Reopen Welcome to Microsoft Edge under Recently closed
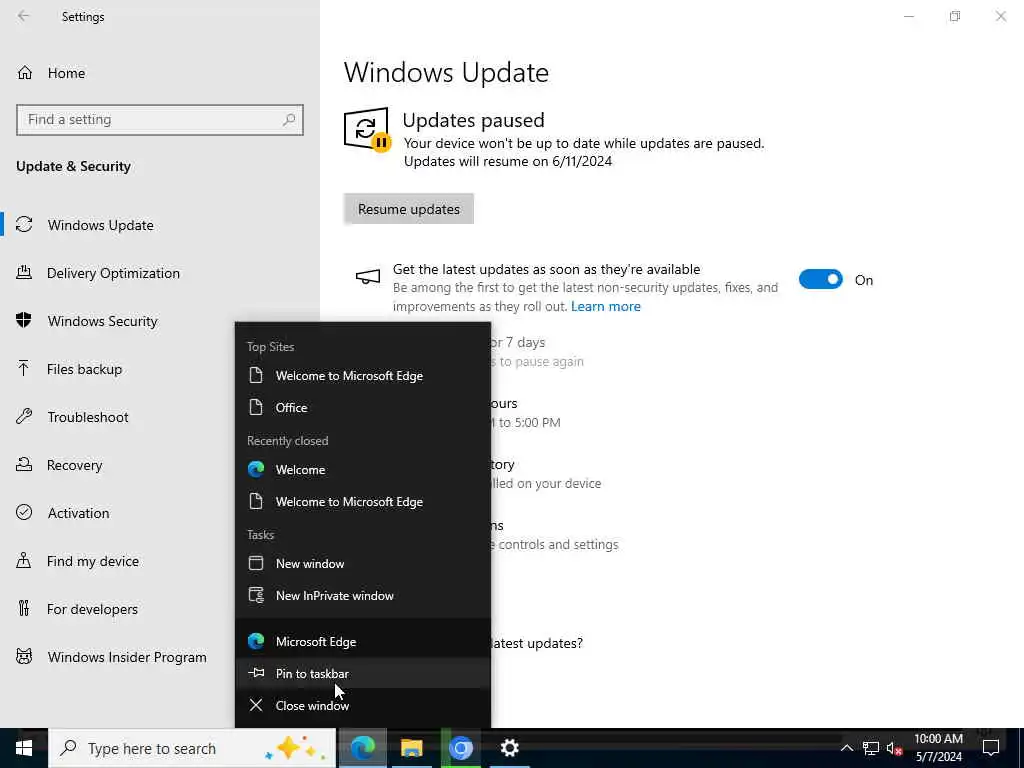 pyautogui.click(x=362, y=502)
